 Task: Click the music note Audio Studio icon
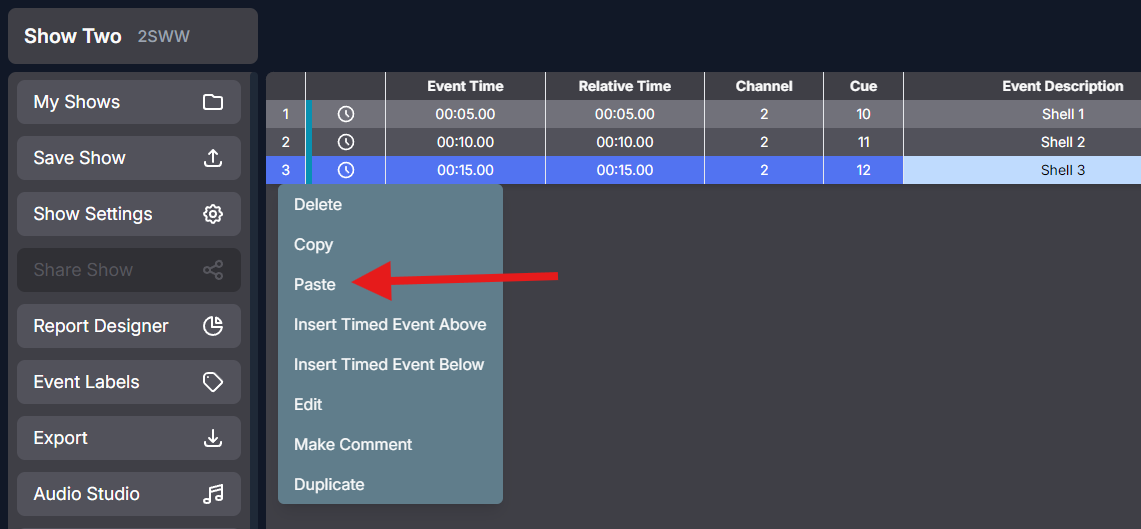(x=212, y=494)
